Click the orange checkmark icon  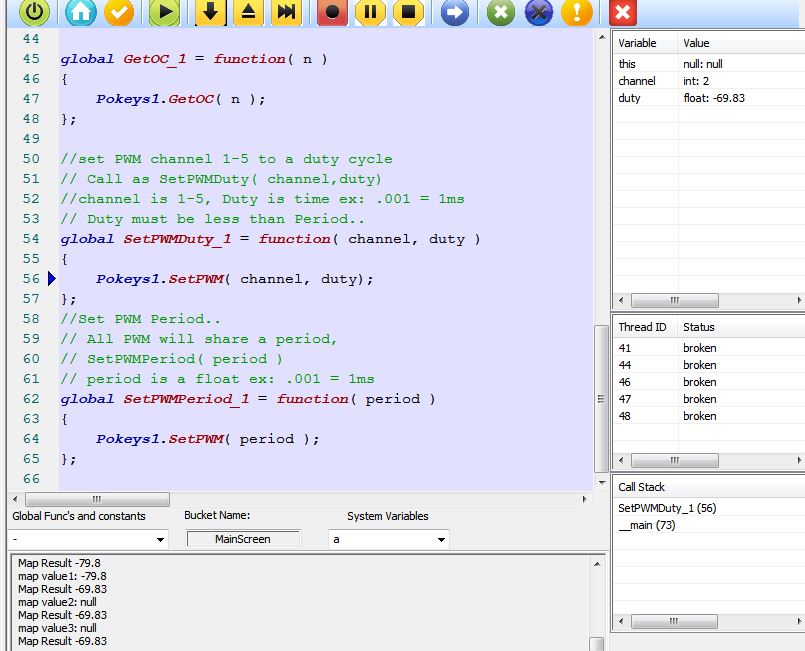119,12
